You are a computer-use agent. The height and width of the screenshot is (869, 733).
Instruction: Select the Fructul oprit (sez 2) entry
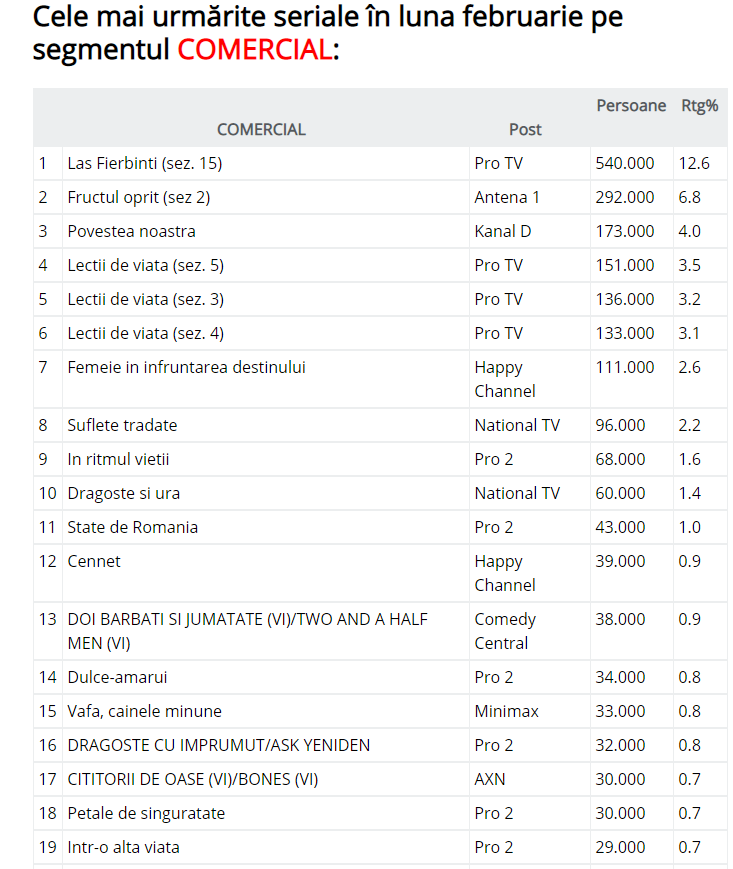point(138,197)
